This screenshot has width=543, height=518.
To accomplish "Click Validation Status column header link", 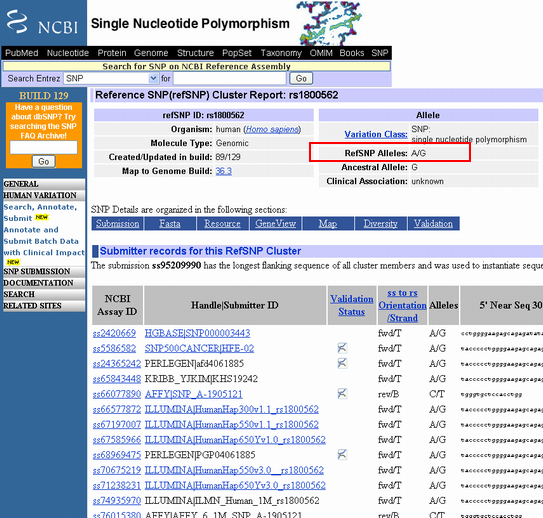I will (x=351, y=305).
